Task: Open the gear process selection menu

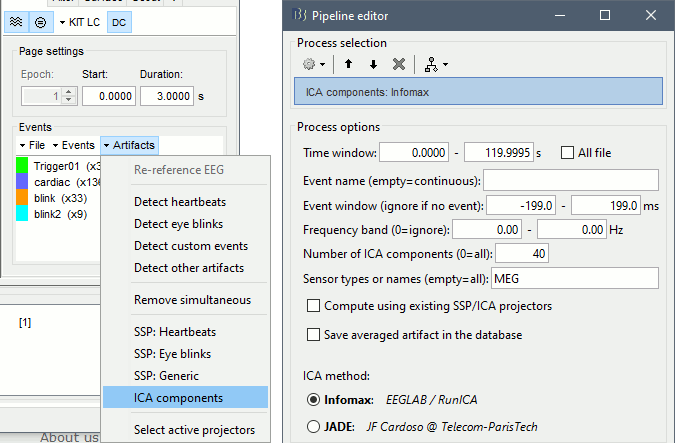Action: click(314, 64)
